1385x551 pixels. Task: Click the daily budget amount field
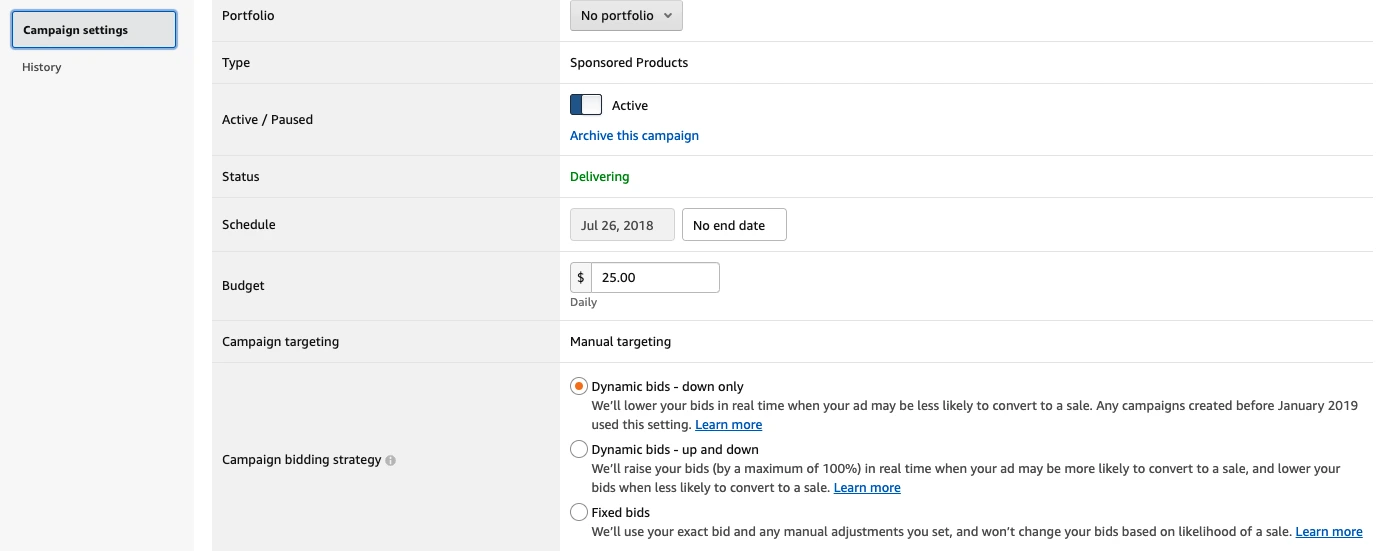[x=655, y=278]
